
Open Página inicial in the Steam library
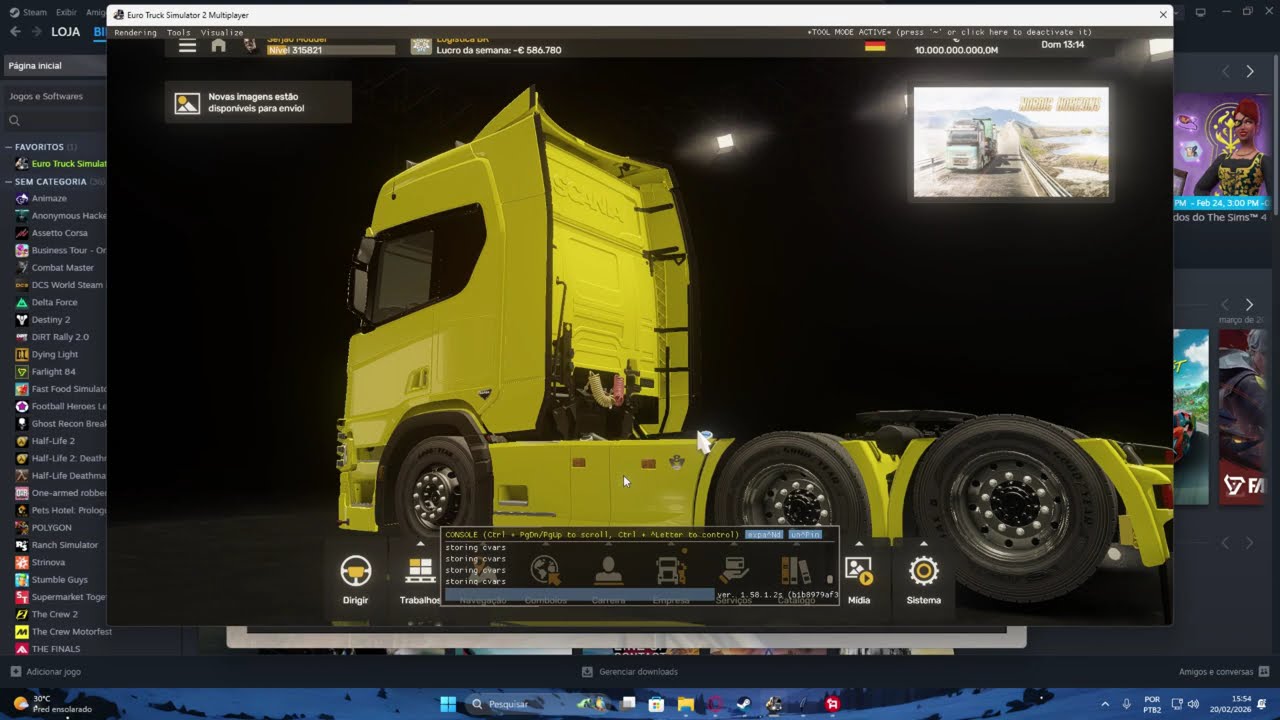54,65
